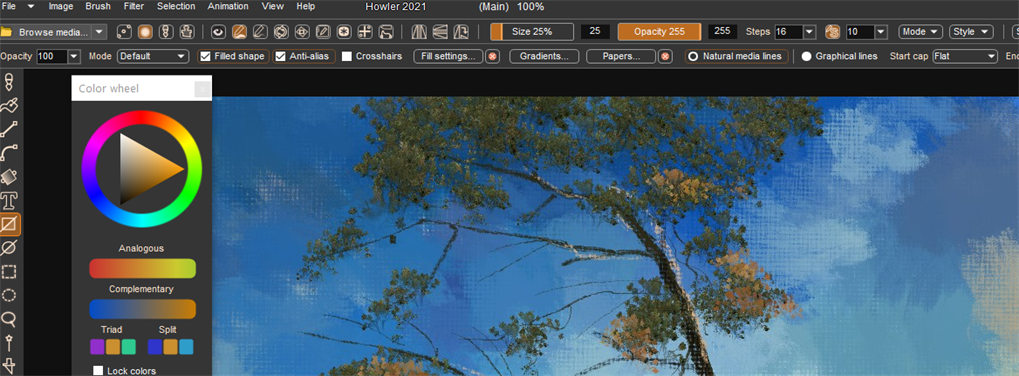Open the Filter menu
The width and height of the screenshot is (1019, 376).
134,6
